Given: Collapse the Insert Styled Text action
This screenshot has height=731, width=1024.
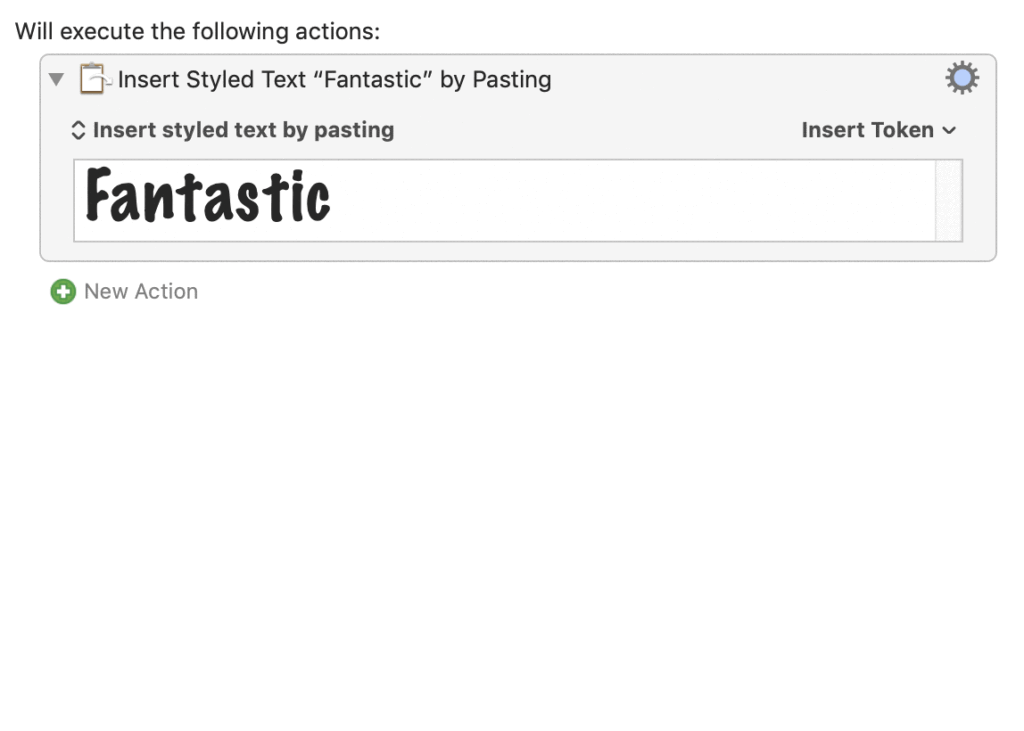Looking at the screenshot, I should (x=56, y=79).
